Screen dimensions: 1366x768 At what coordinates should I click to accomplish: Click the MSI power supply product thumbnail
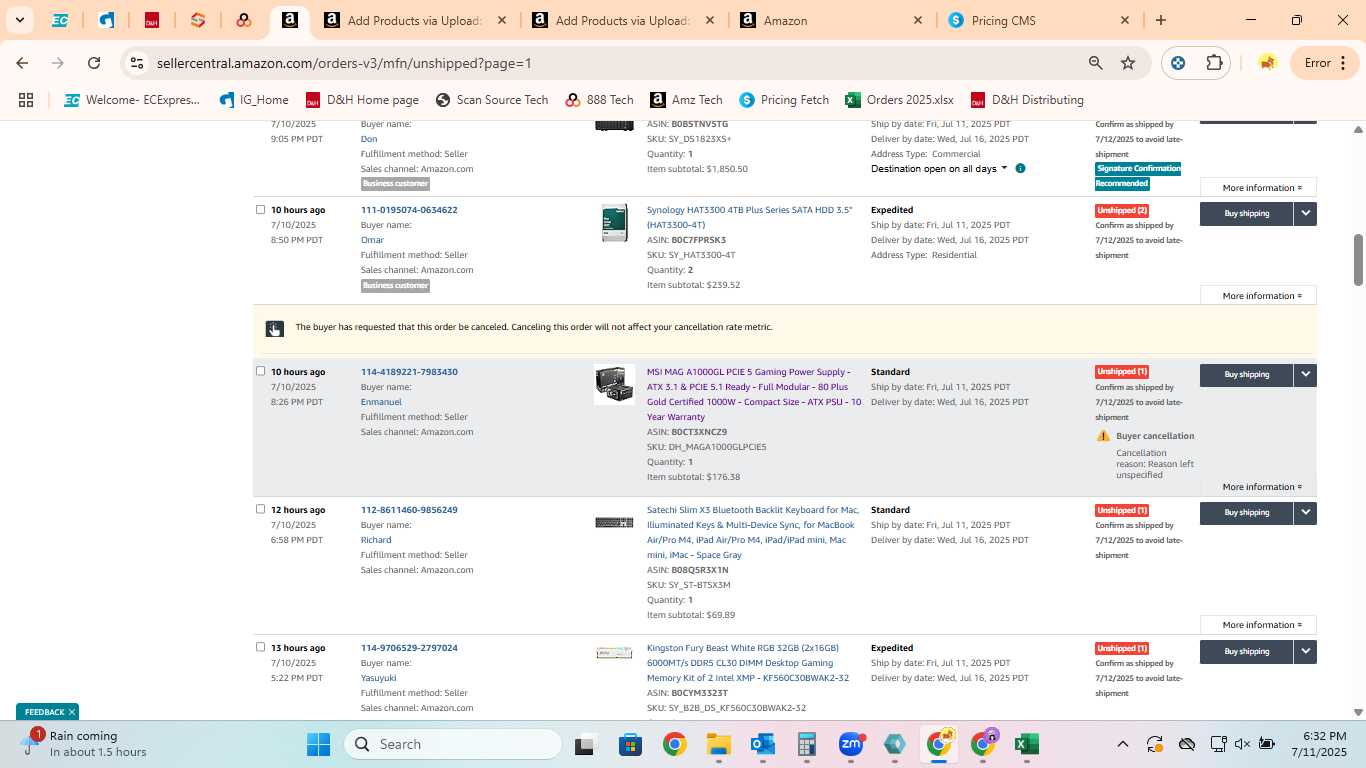[x=614, y=384]
